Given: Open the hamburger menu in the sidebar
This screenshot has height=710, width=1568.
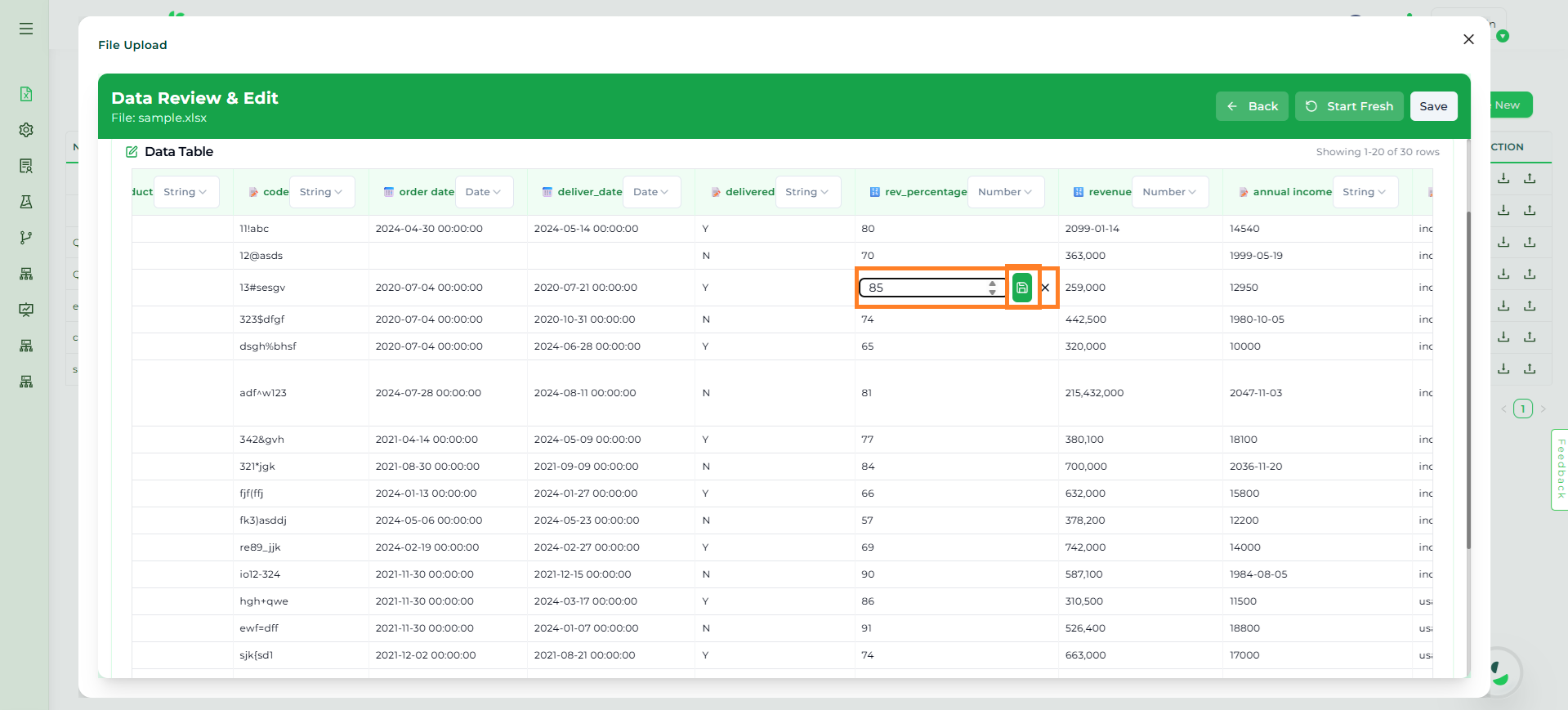Looking at the screenshot, I should (x=26, y=29).
